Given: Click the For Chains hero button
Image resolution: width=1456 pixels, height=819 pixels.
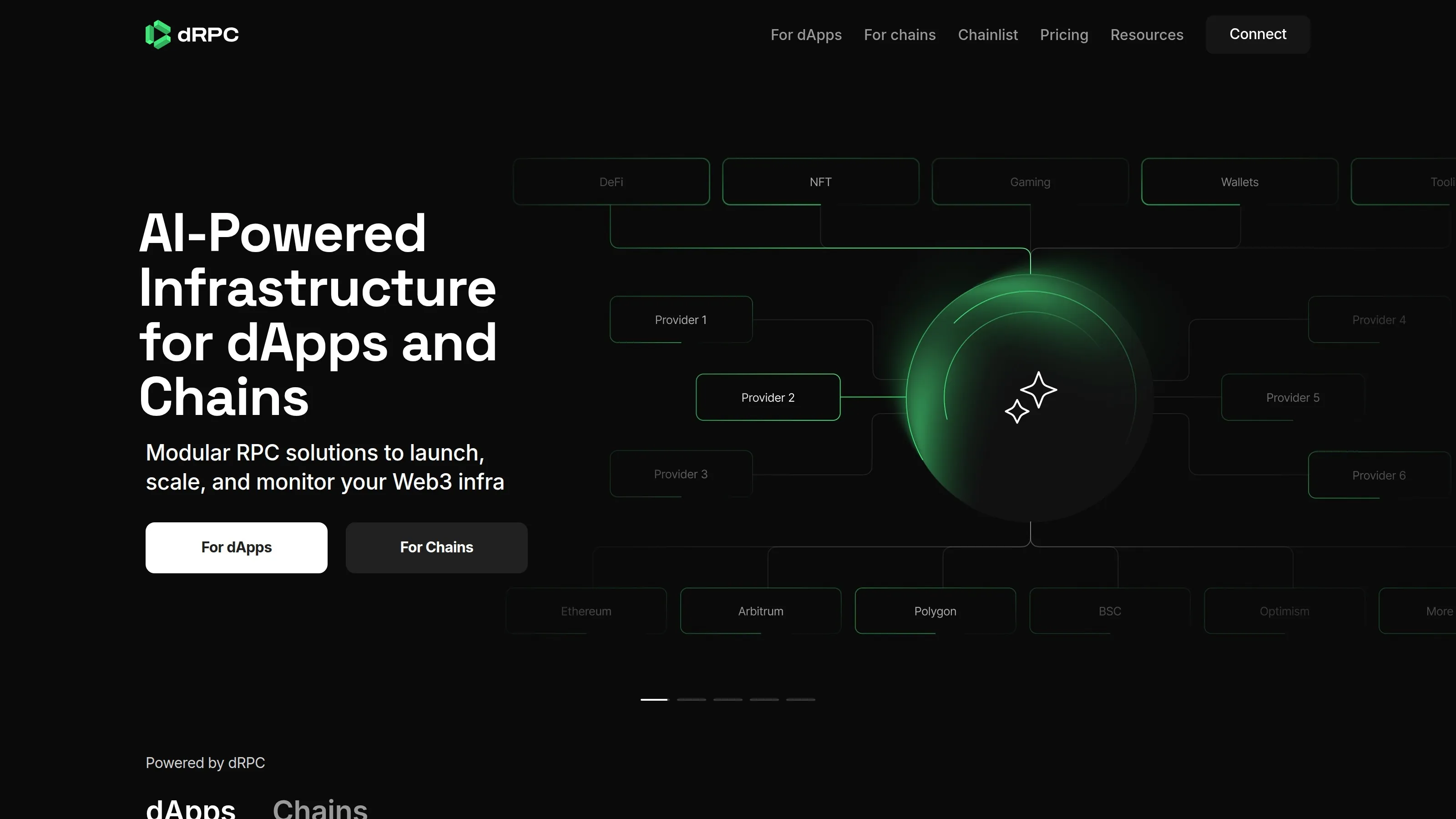Looking at the screenshot, I should coord(436,547).
